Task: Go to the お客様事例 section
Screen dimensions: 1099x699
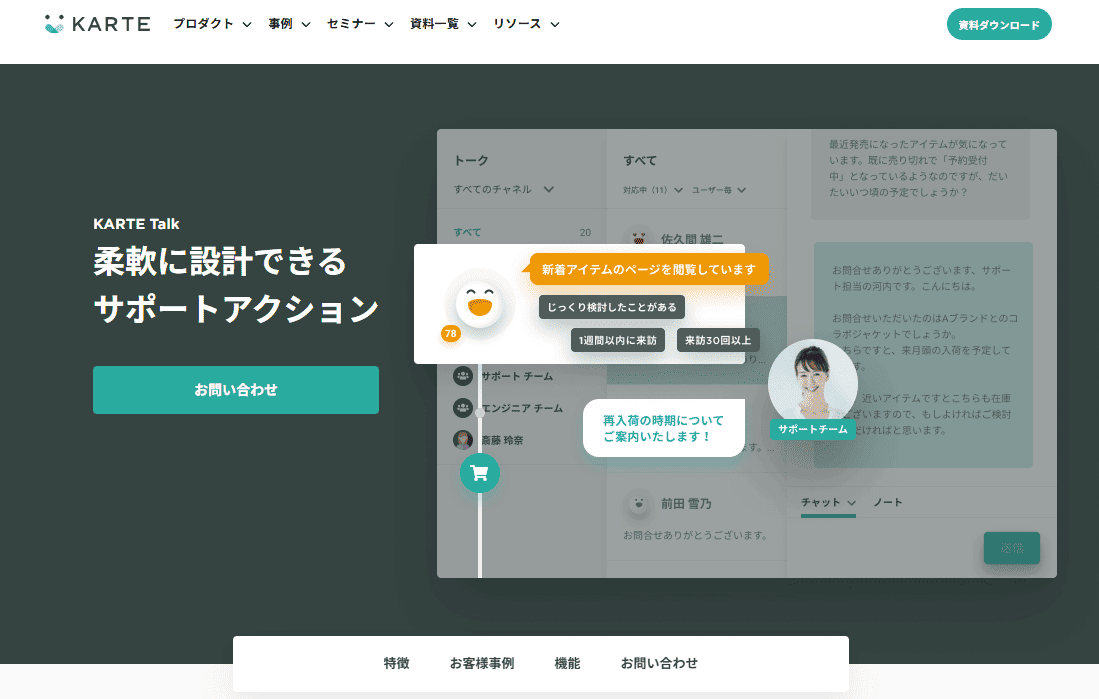Action: (482, 663)
